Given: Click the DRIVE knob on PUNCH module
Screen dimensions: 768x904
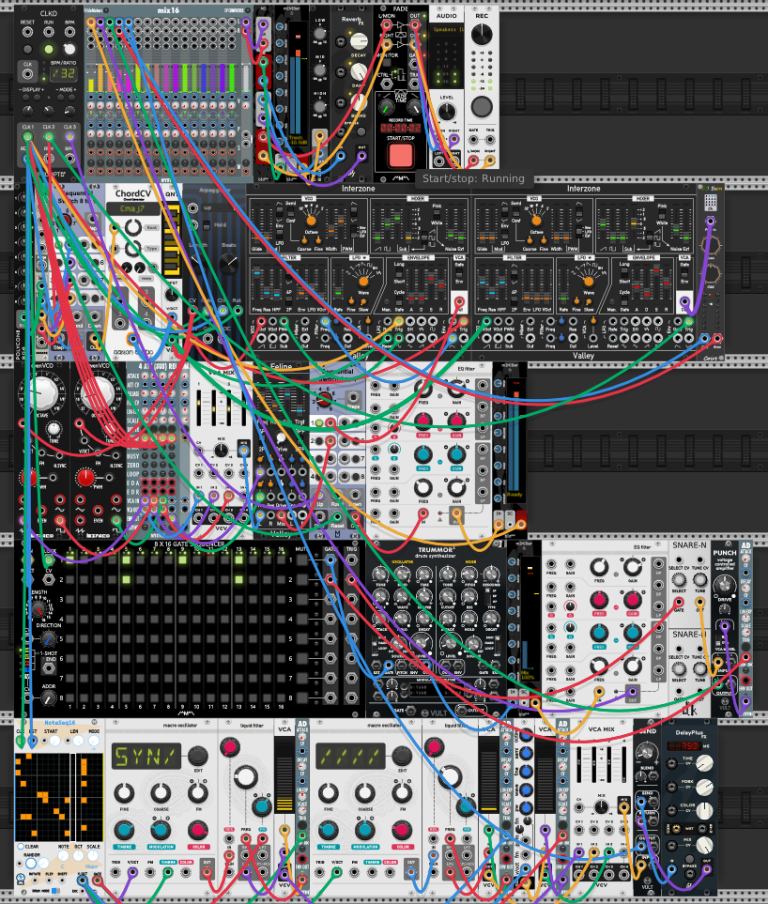Looking at the screenshot, I should pos(724,585).
